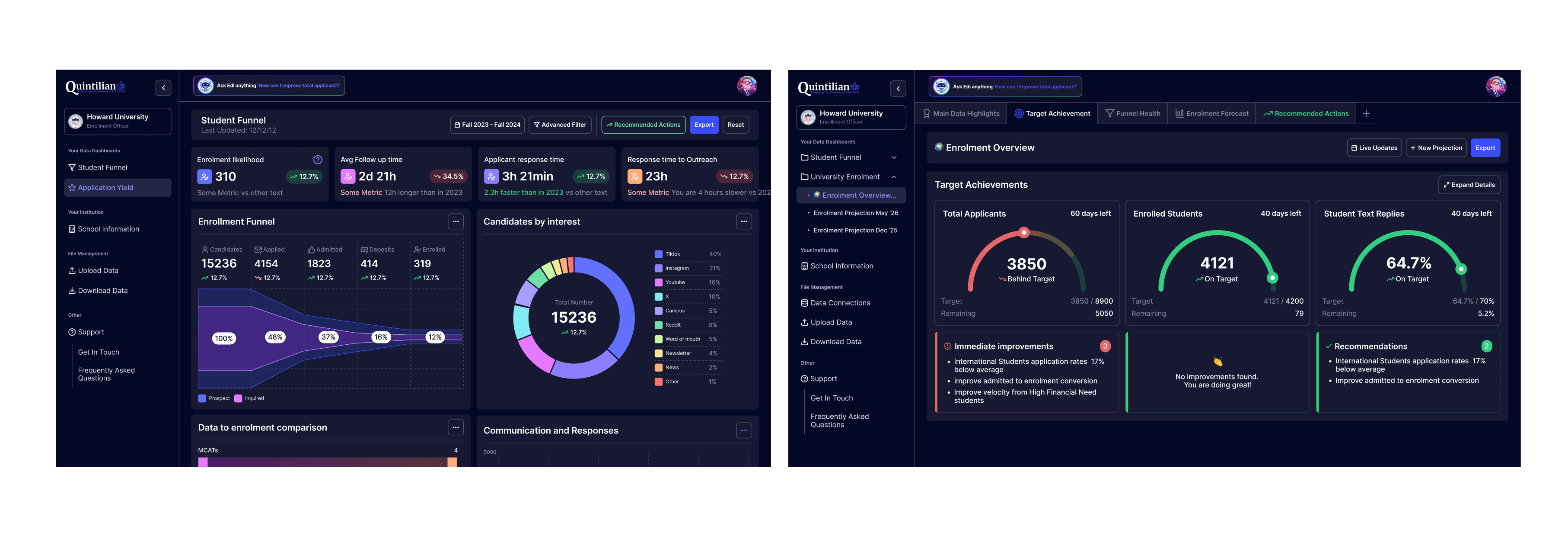Toggle Tiktok legend color in donut chart
Screen dimensions: 1568x542
(x=658, y=254)
